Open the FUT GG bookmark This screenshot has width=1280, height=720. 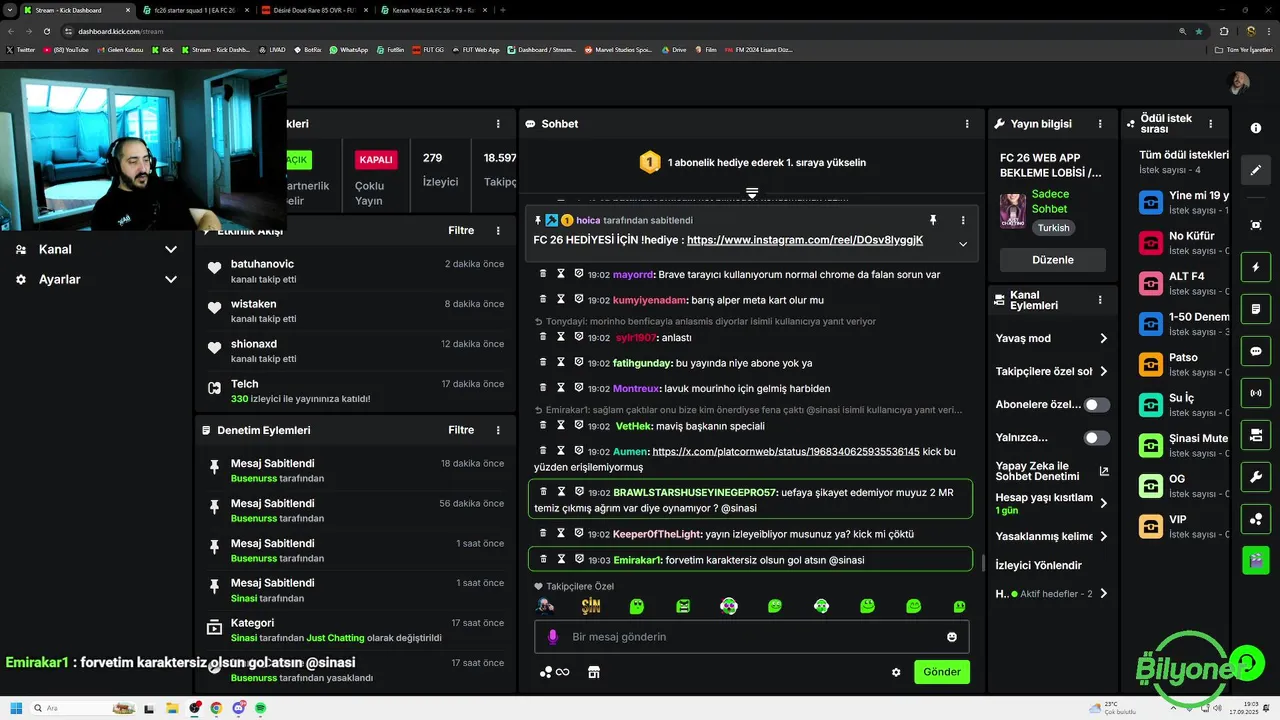[x=426, y=49]
